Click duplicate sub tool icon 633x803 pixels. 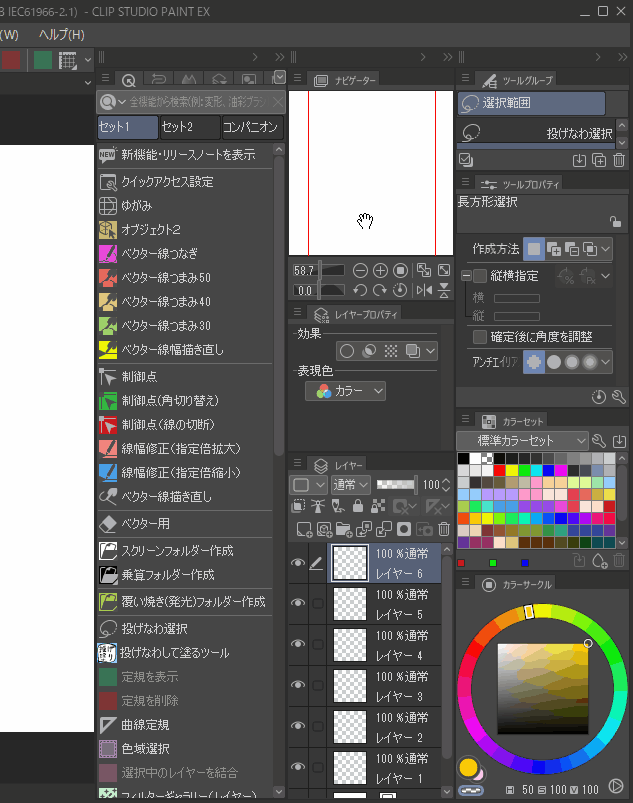click(599, 160)
